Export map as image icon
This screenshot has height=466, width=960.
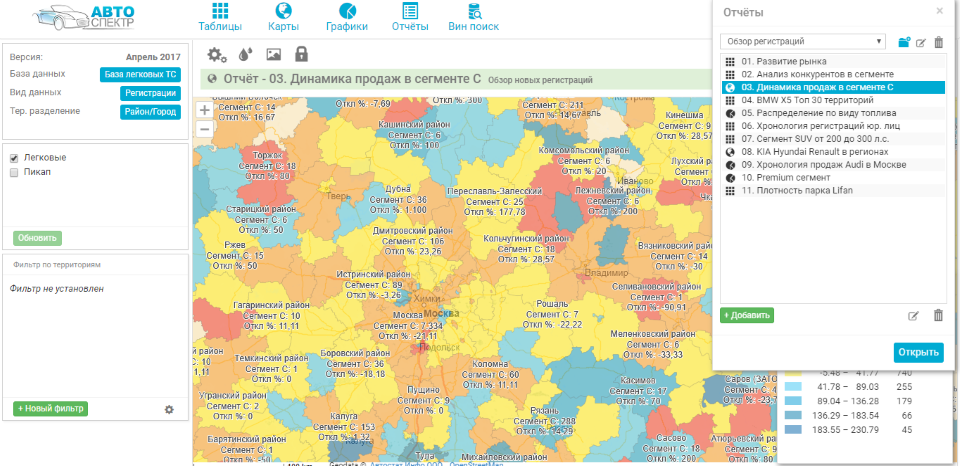coord(273,54)
